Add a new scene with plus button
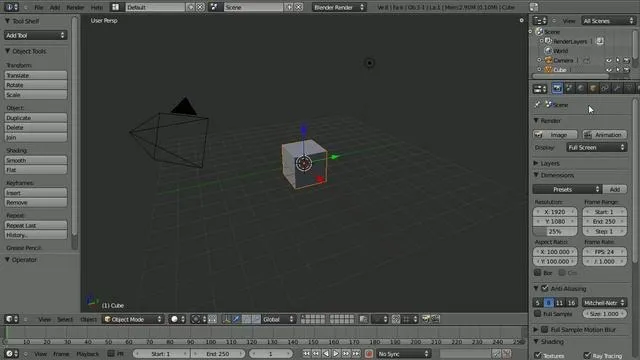Viewport: 640px width, 360px height. 289,7
